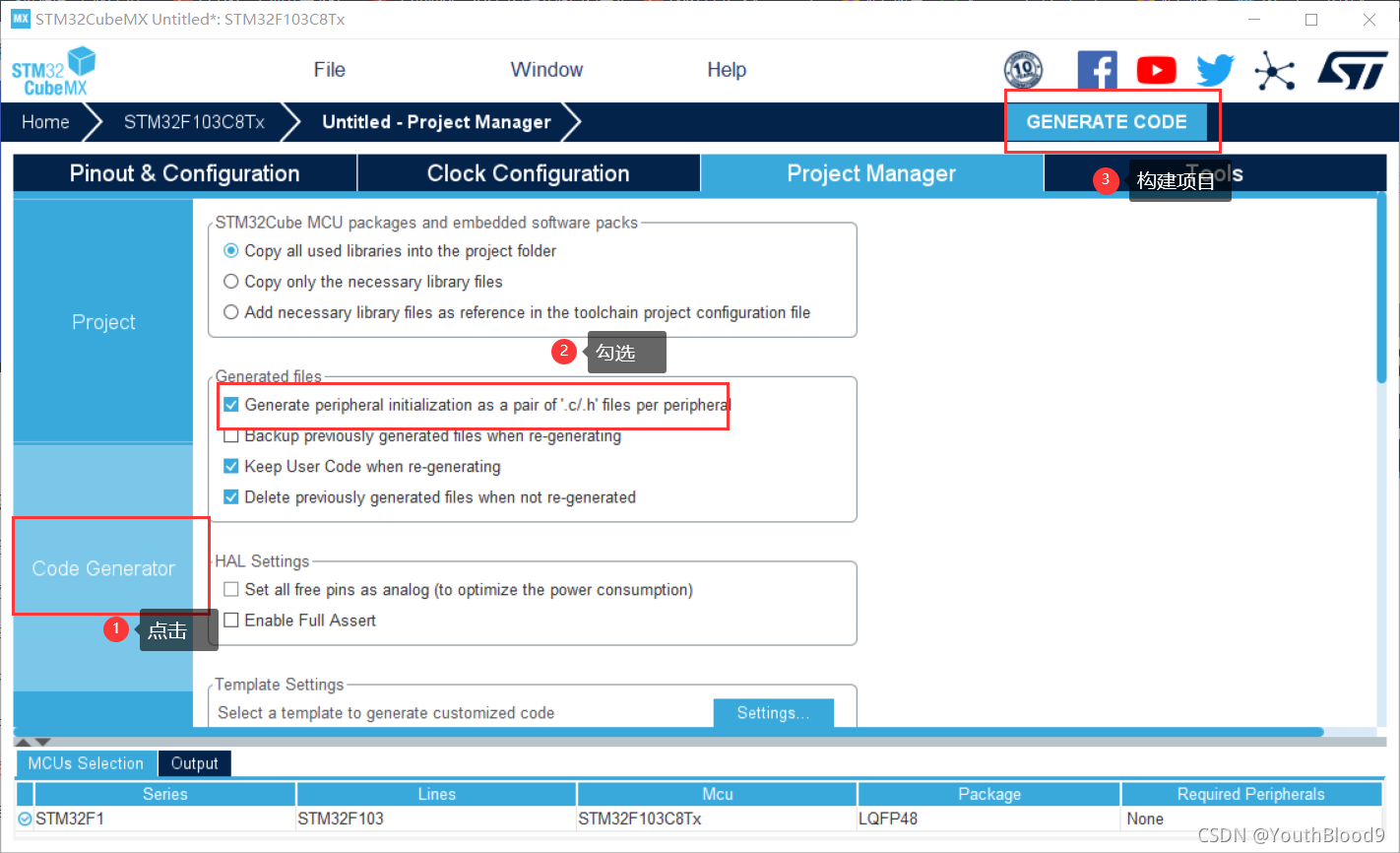The height and width of the screenshot is (853, 1400).
Task: Go to Home breadcrumb
Action: pos(46,122)
